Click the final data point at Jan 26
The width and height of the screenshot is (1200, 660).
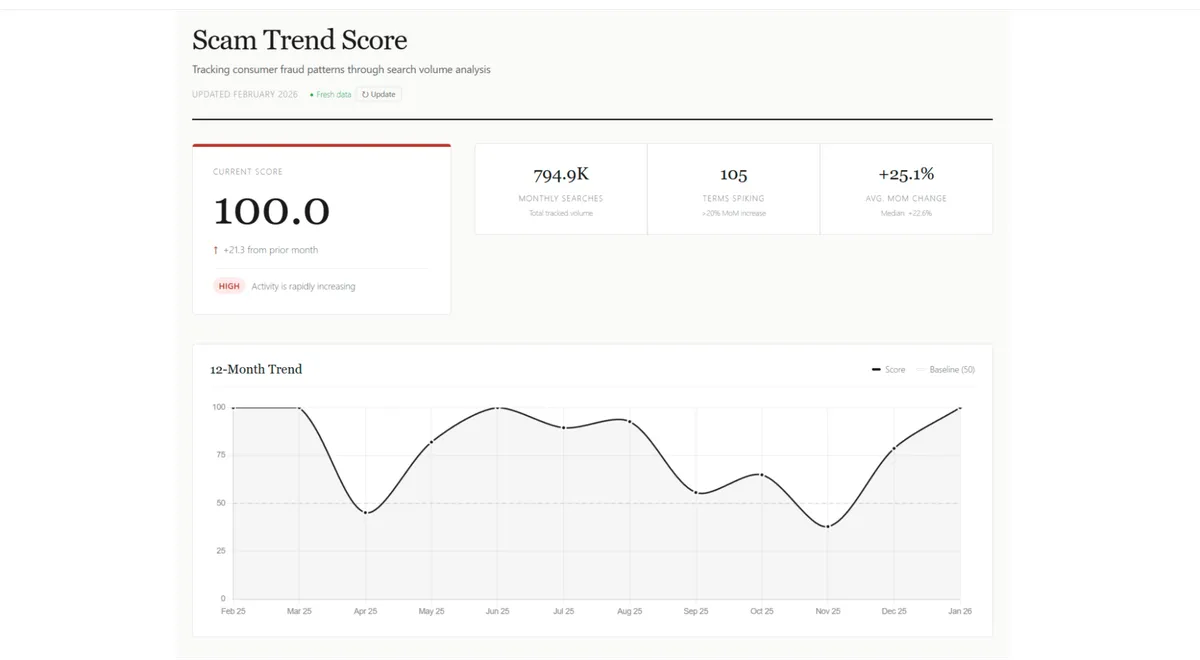click(958, 408)
